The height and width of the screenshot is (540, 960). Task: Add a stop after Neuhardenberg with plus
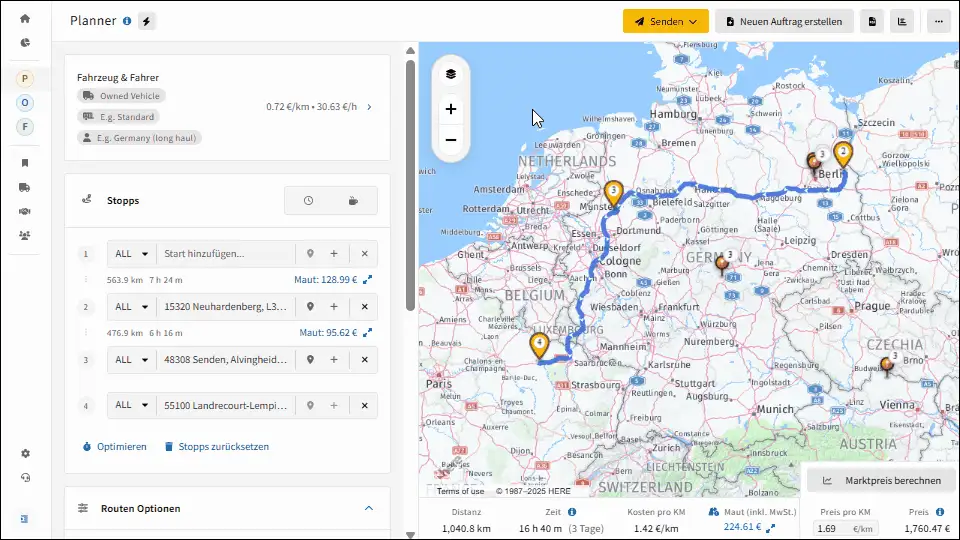click(x=334, y=307)
